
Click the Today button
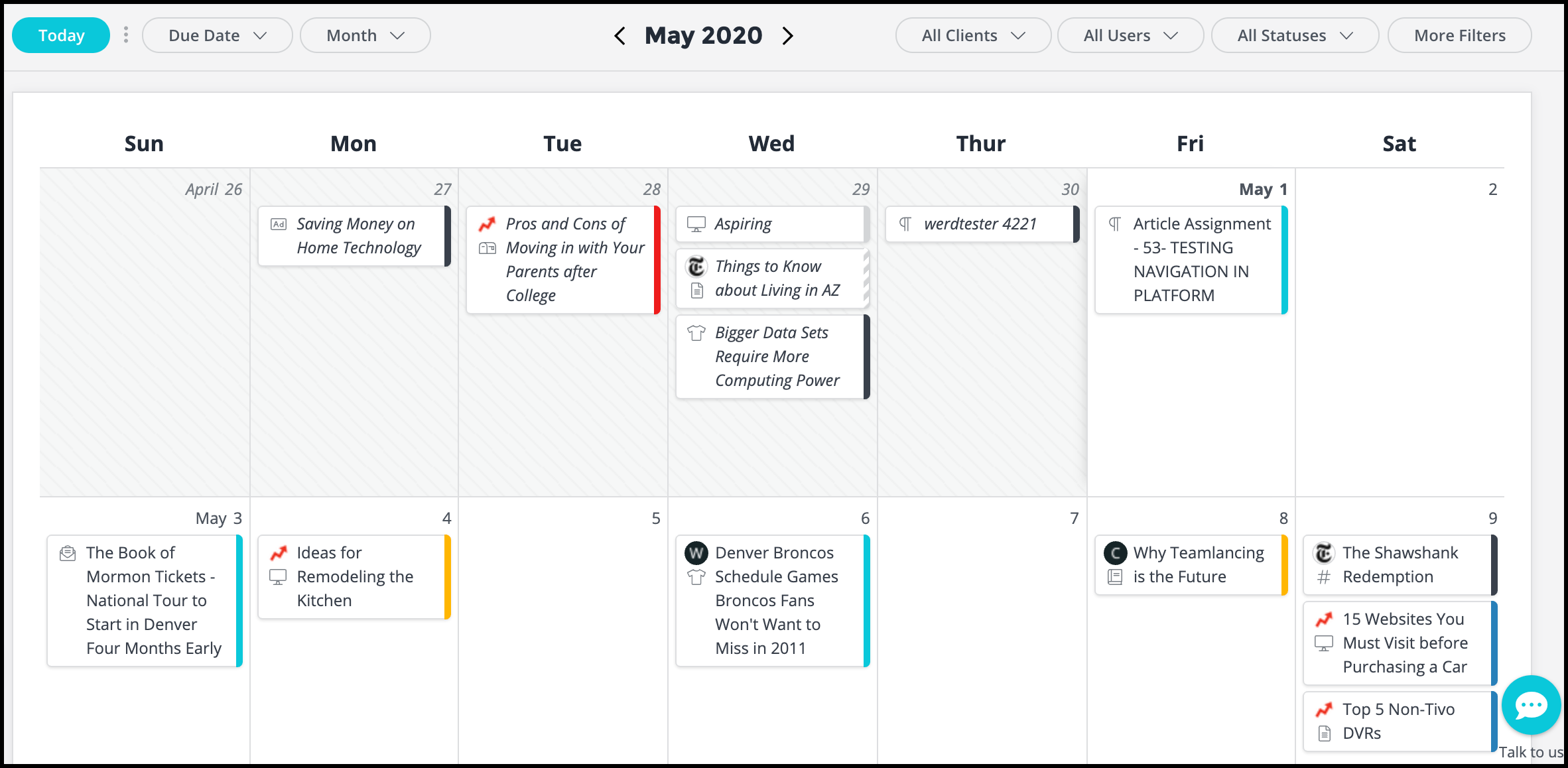tap(61, 35)
